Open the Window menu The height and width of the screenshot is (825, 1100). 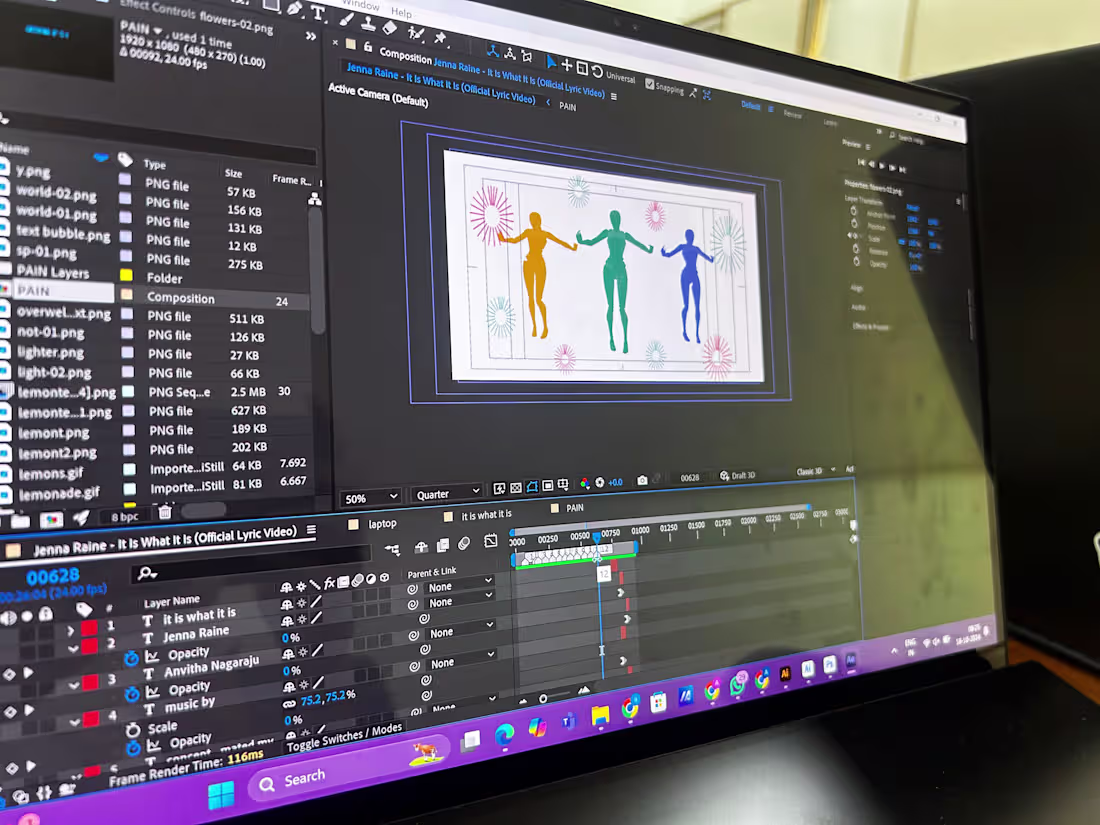click(359, 6)
